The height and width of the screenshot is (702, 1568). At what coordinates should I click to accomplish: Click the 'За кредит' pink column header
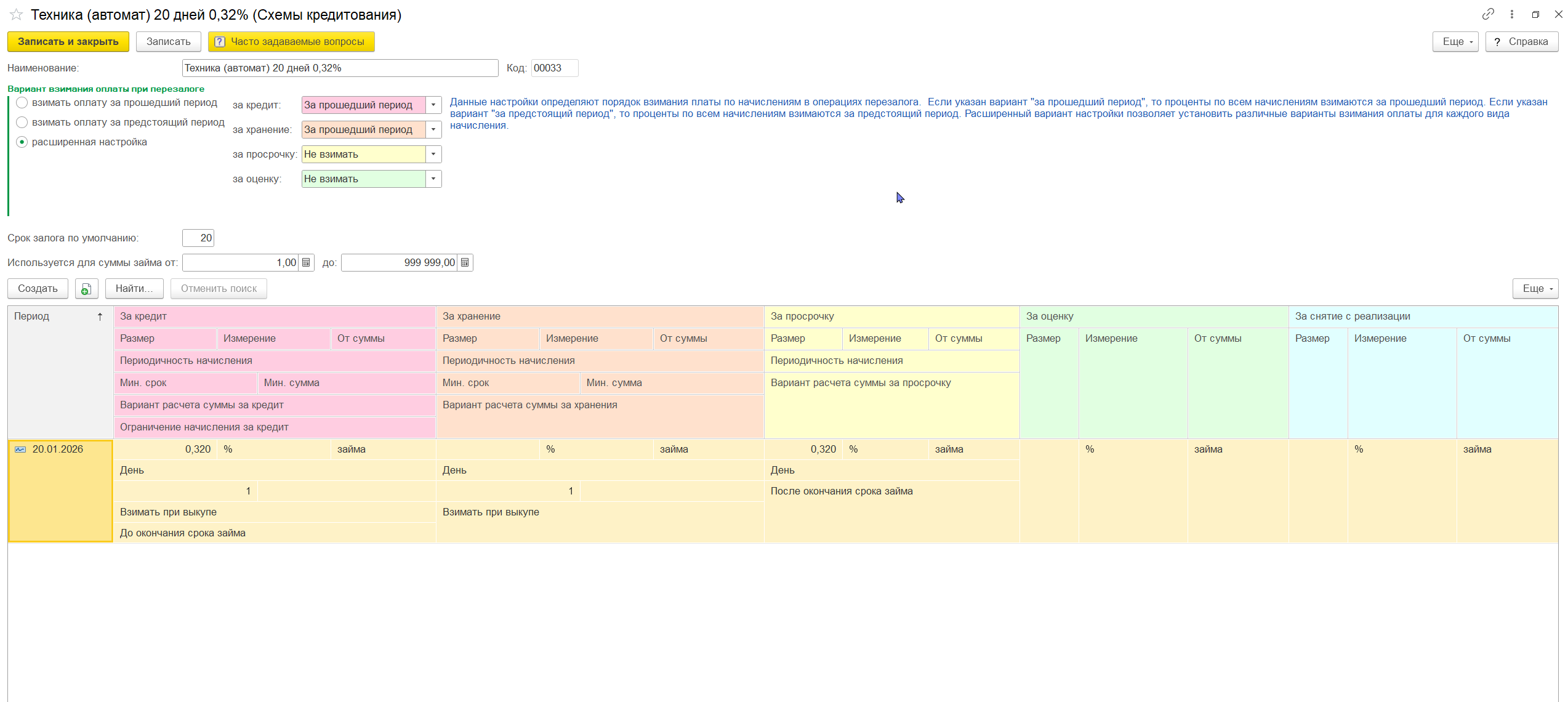pos(274,317)
